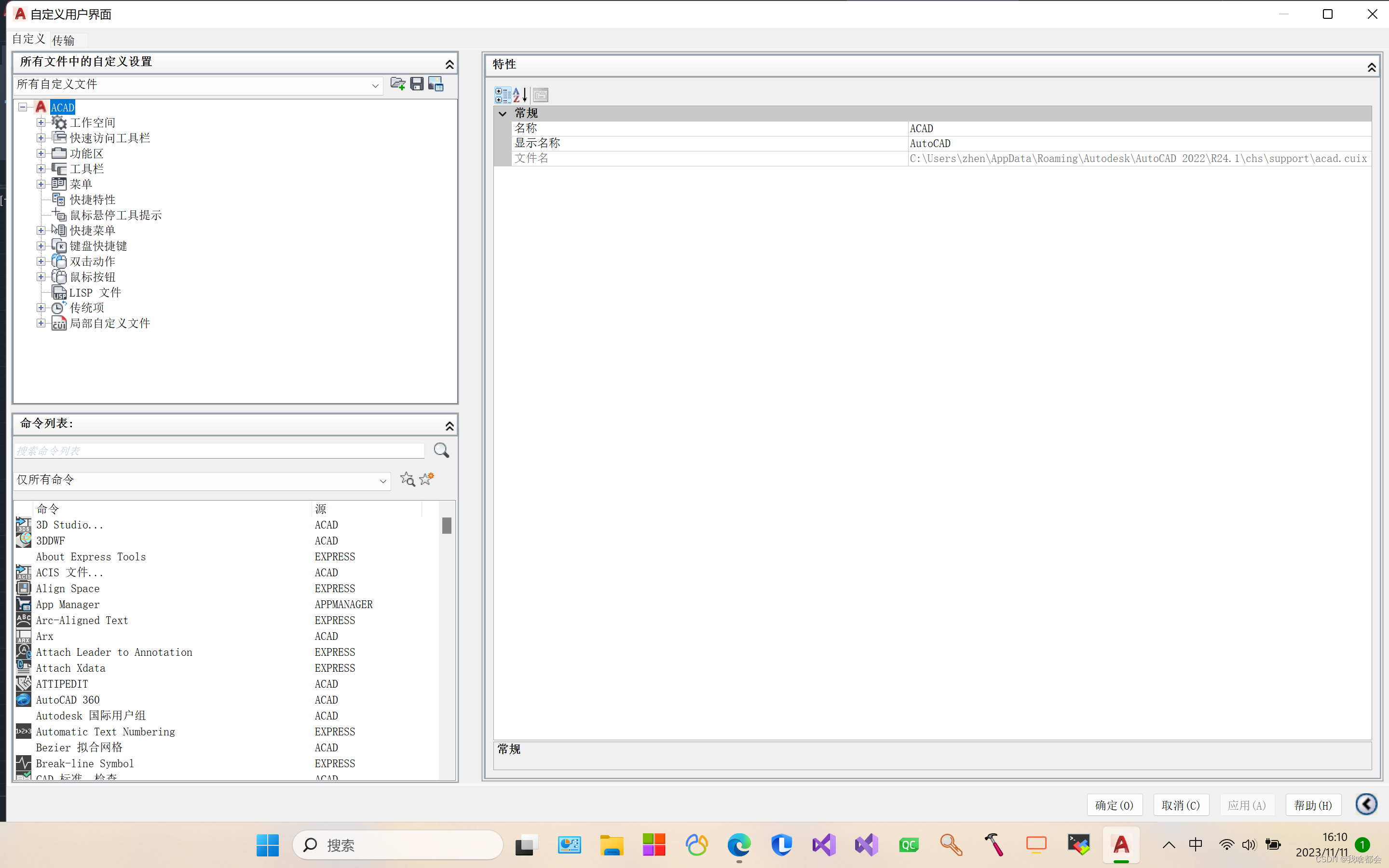Click the Windows taskbar 搜索 box
The height and width of the screenshot is (868, 1389).
[398, 845]
